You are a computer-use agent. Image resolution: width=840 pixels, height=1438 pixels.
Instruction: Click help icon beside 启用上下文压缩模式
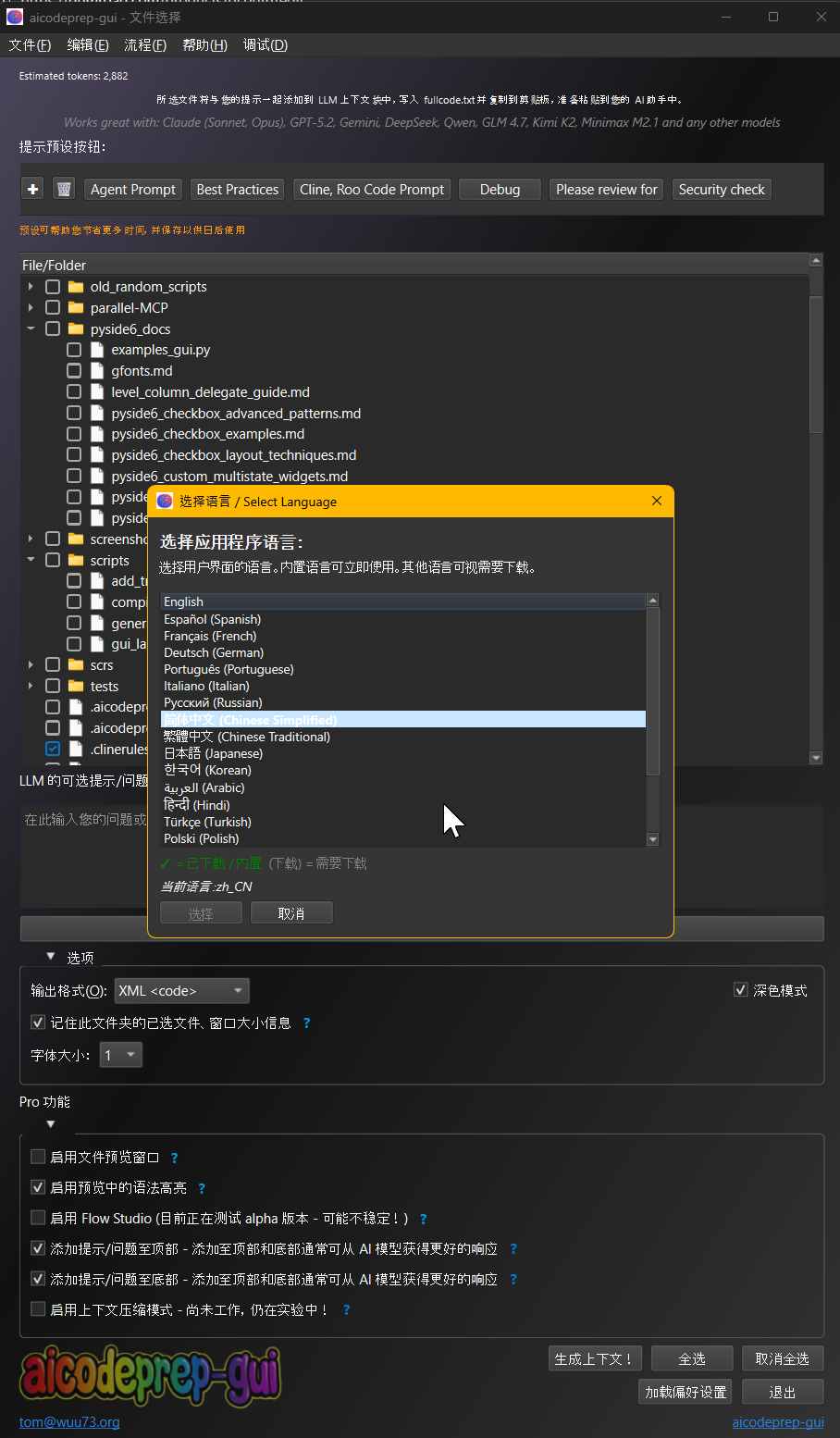point(347,1310)
